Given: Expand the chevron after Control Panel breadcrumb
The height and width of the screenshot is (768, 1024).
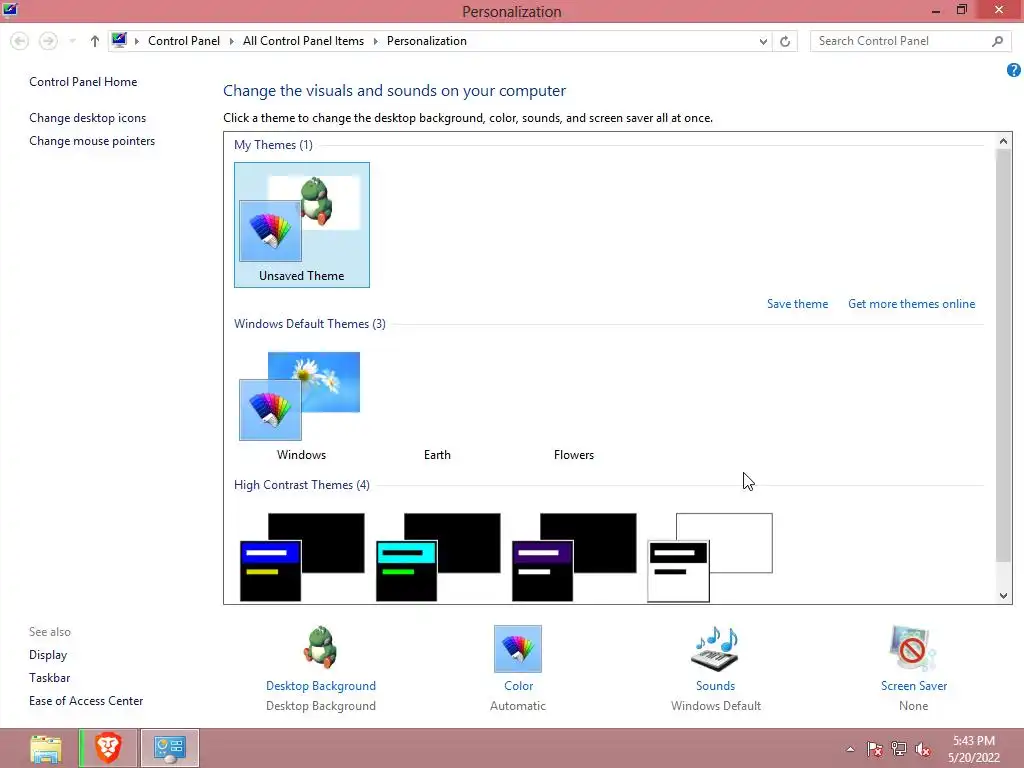Looking at the screenshot, I should coord(232,41).
